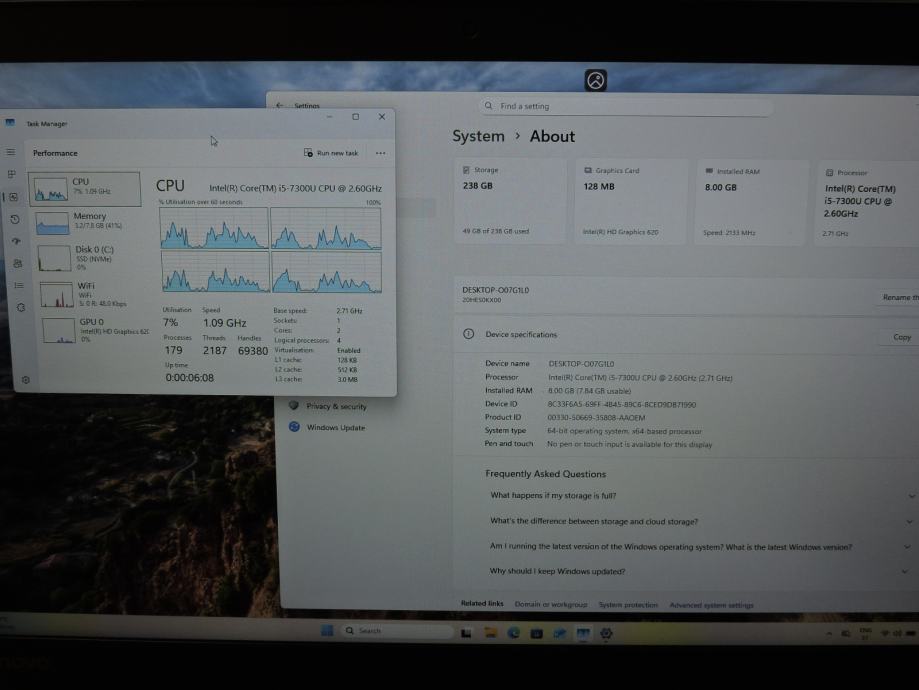Viewport: 919px width, 690px height.
Task: Click the Windows Start button
Action: (327, 630)
